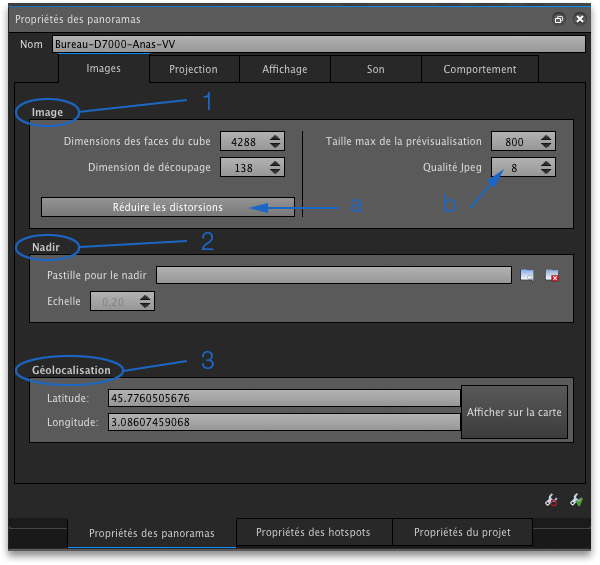Open the Affichage tab
This screenshot has width=600, height=565.
(x=285, y=69)
